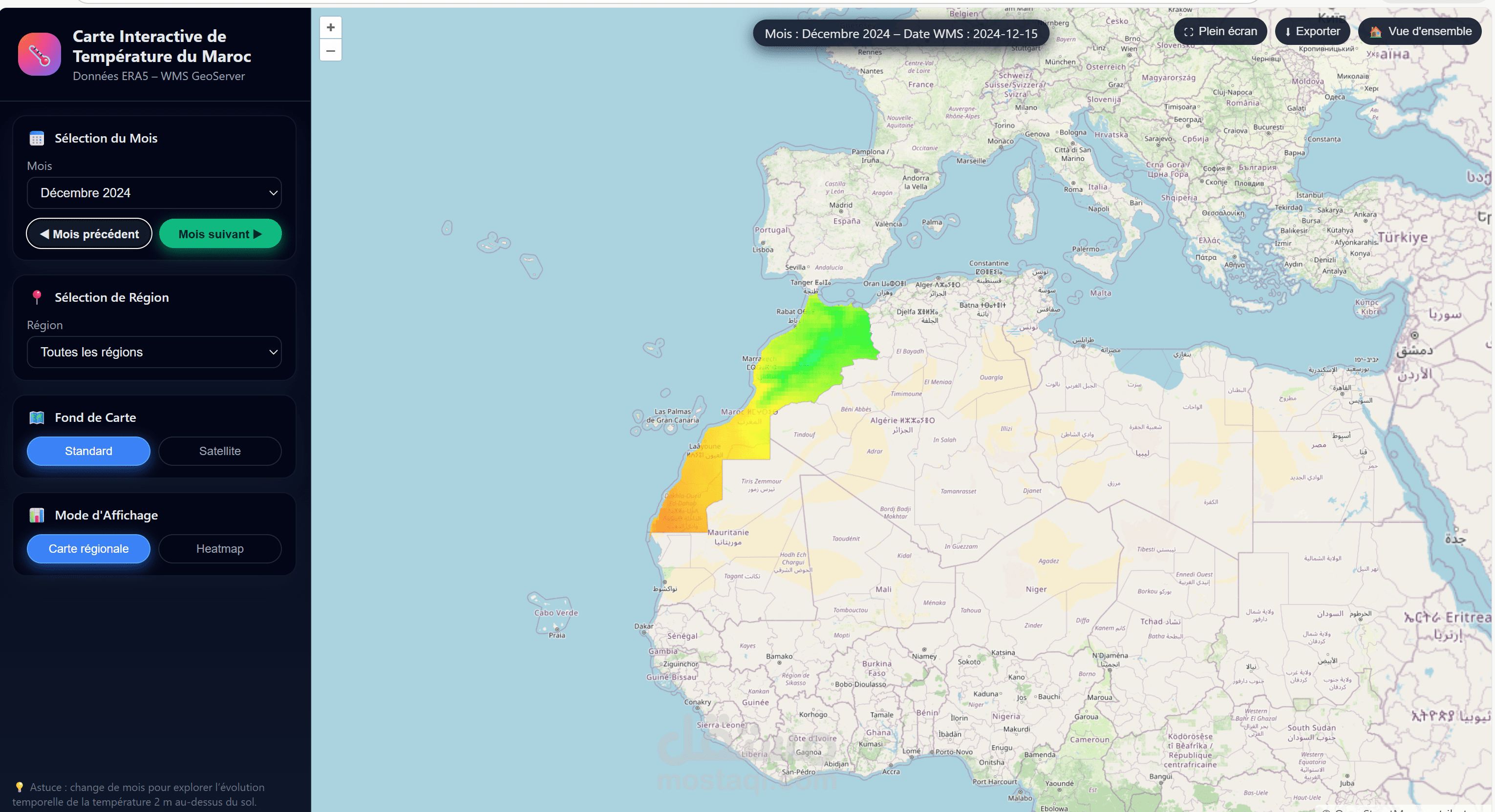Open the Mois dropdown showing Décembre 2024
This screenshot has height=812, width=1495.
(x=154, y=192)
